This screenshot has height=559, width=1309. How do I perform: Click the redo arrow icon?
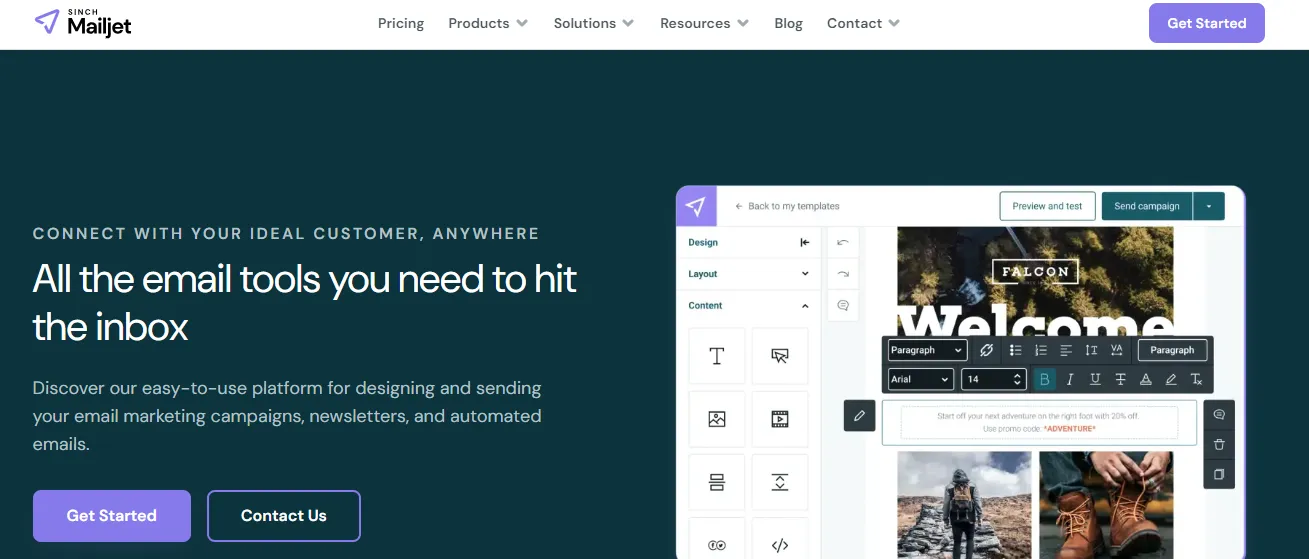[x=843, y=274]
